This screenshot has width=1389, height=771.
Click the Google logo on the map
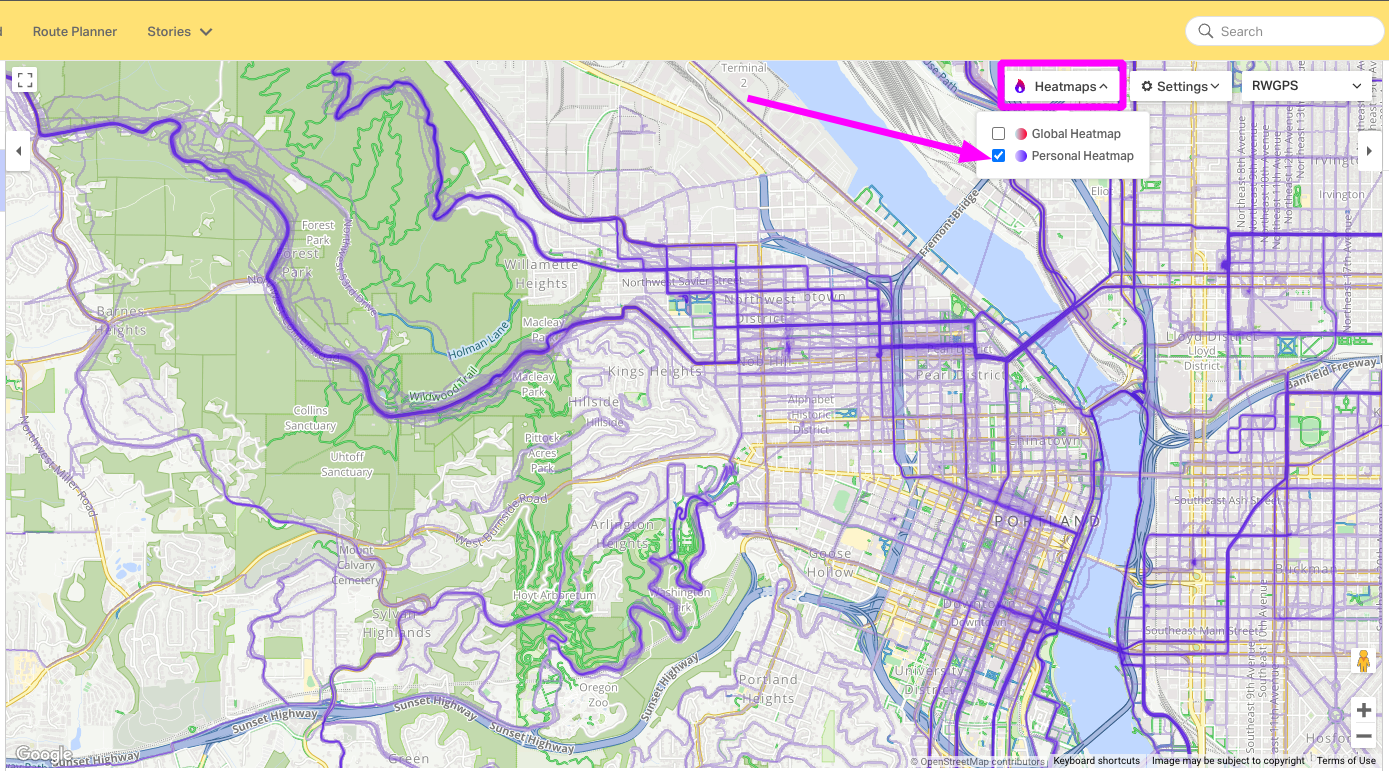click(x=42, y=754)
